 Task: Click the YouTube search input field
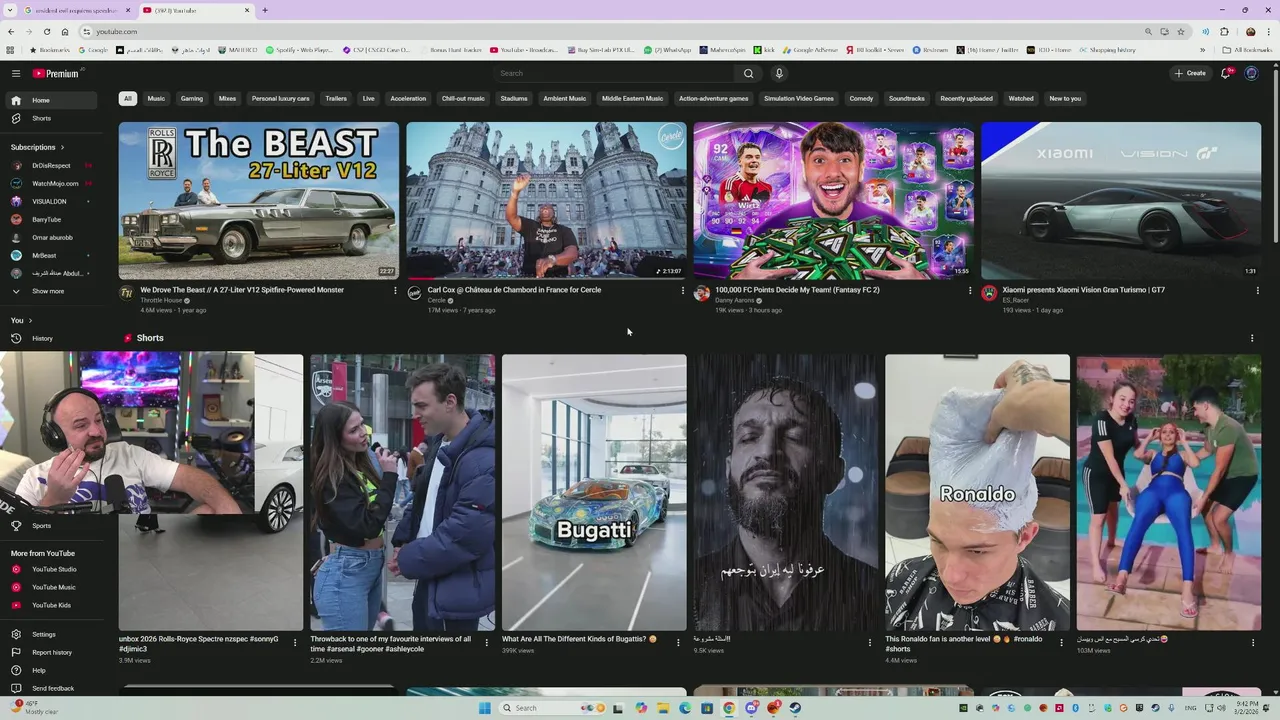click(x=615, y=73)
